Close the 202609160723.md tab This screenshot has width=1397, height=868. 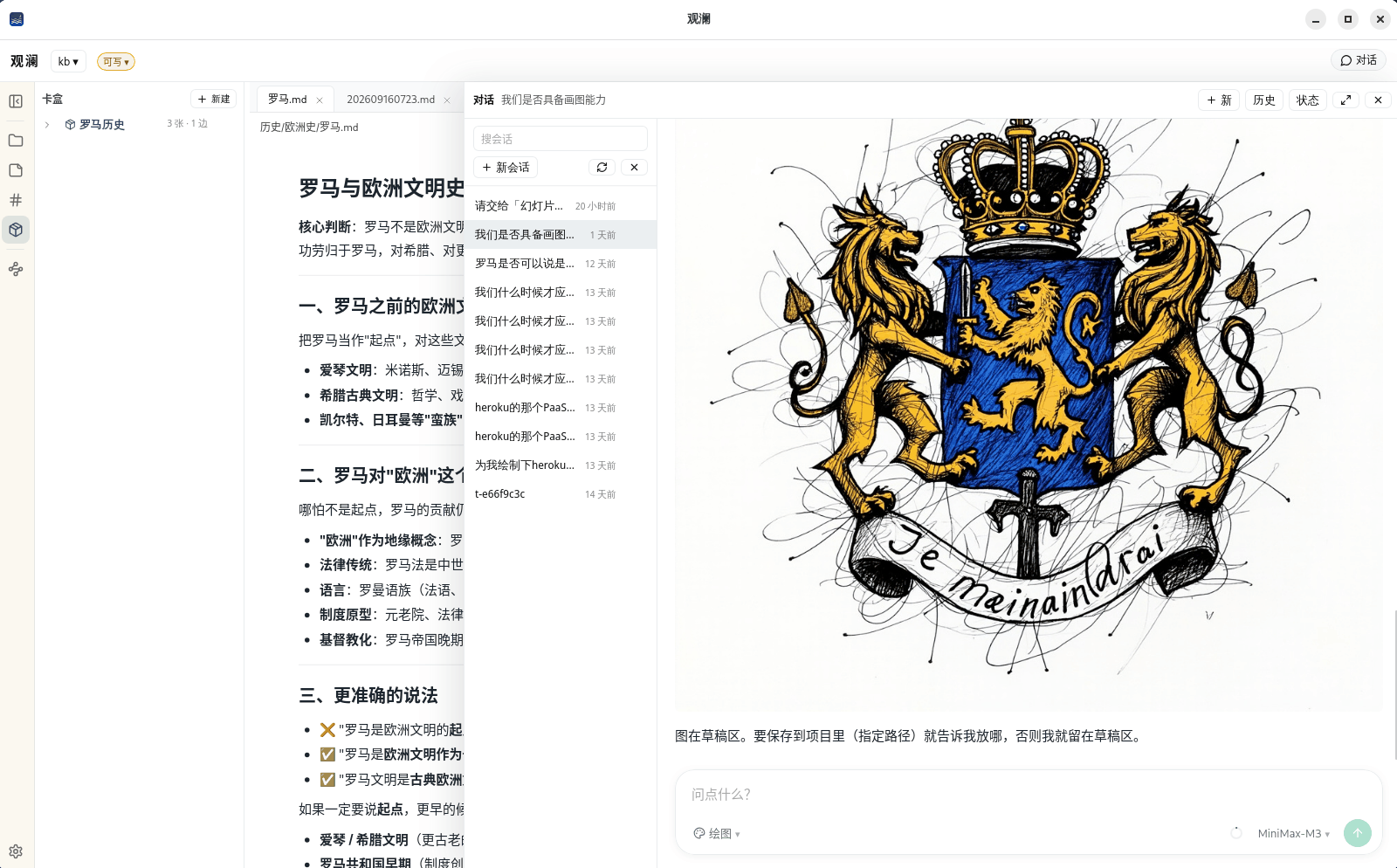tap(447, 100)
